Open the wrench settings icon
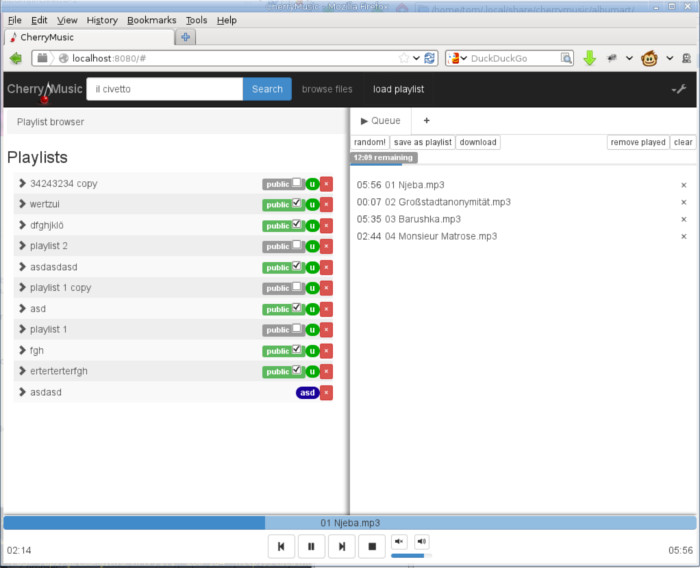 point(678,89)
